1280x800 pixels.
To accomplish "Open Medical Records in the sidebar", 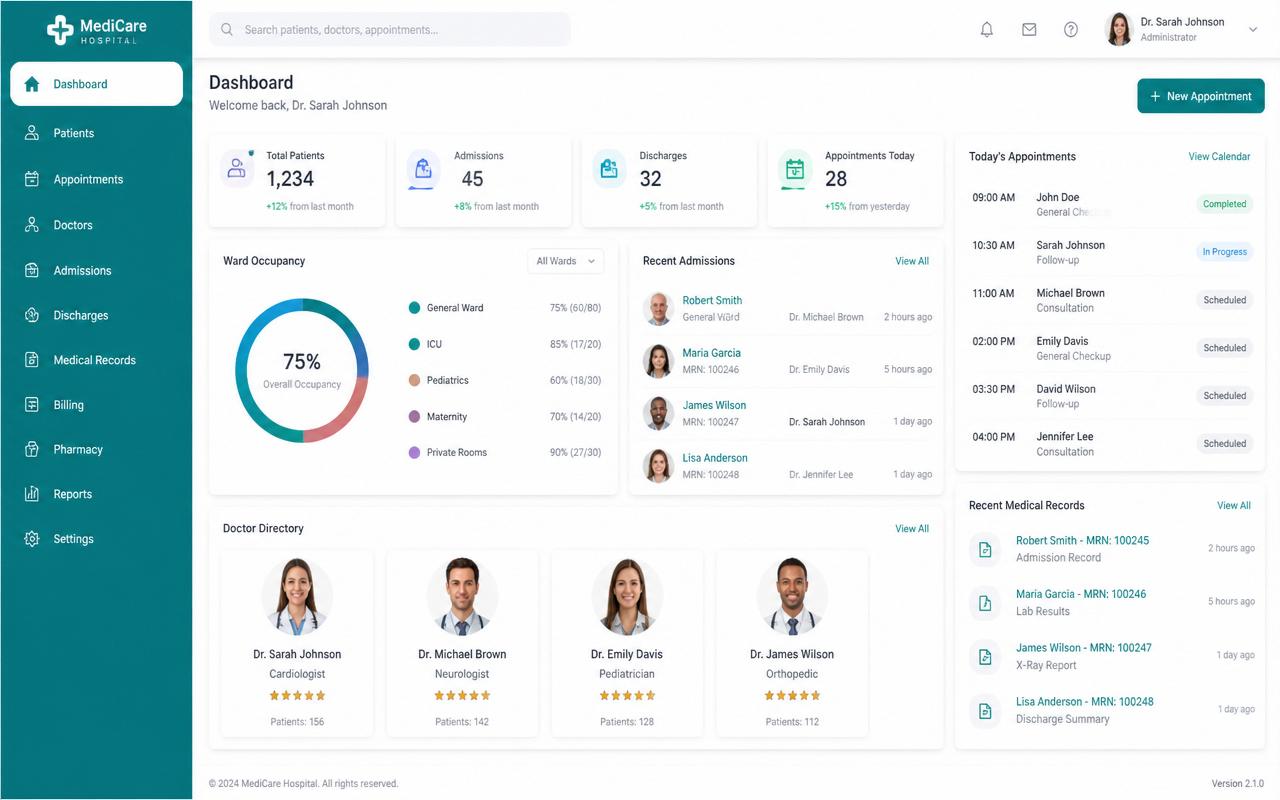I will [x=96, y=360].
